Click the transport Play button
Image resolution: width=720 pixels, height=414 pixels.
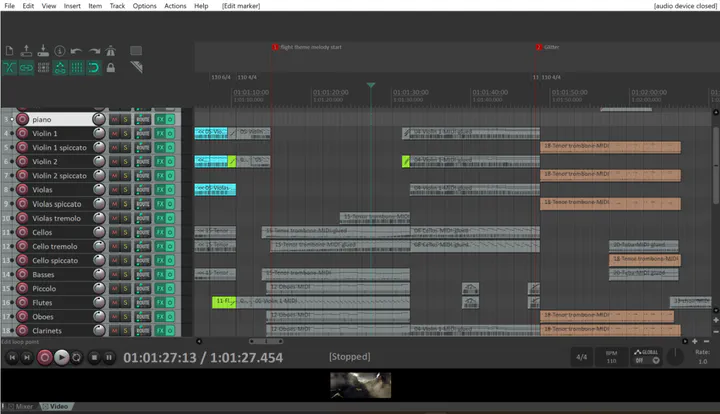[62, 358]
